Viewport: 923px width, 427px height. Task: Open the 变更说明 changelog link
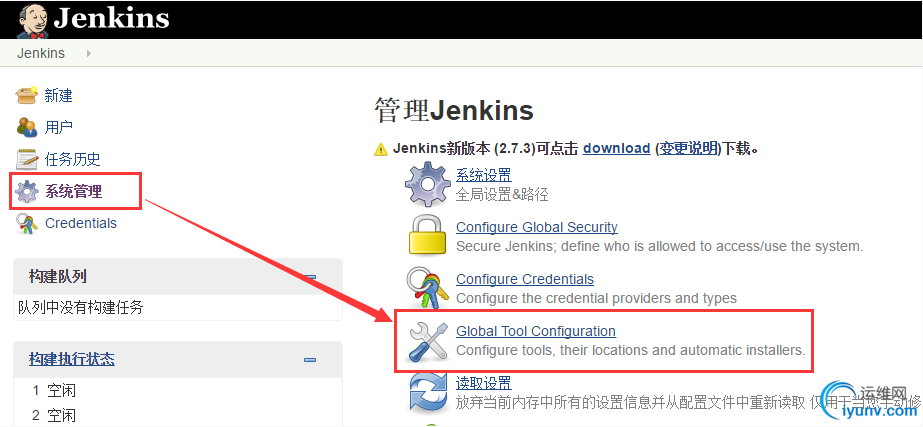tap(688, 148)
